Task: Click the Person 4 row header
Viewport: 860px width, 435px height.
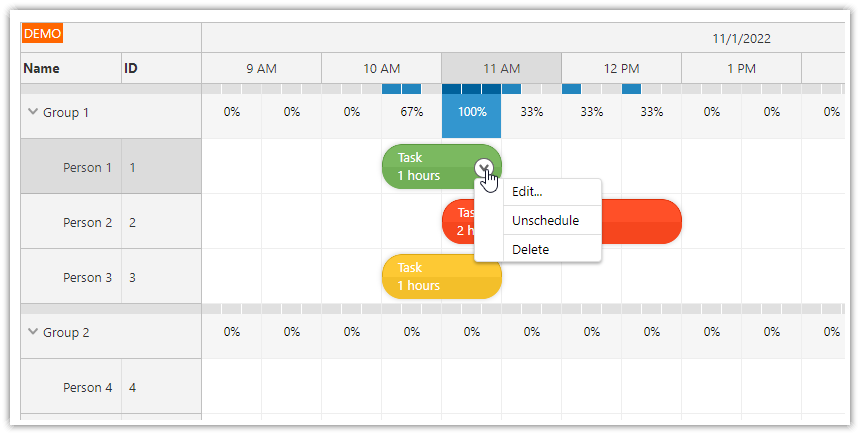Action: [87, 387]
